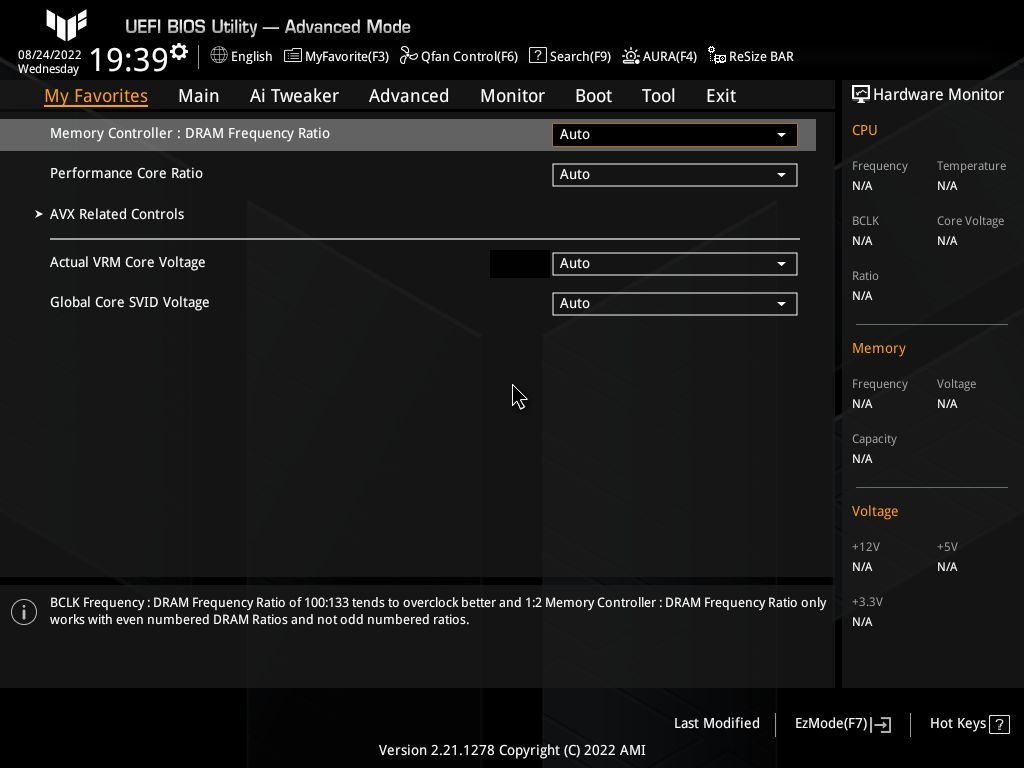Screen dimensions: 1024x768
Task: Click the Memory heading in Hardware Monitor
Action: pos(878,348)
